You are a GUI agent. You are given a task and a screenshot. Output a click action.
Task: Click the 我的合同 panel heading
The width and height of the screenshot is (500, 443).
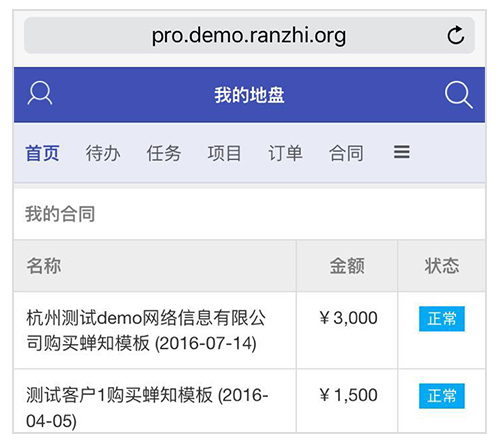[60, 214]
